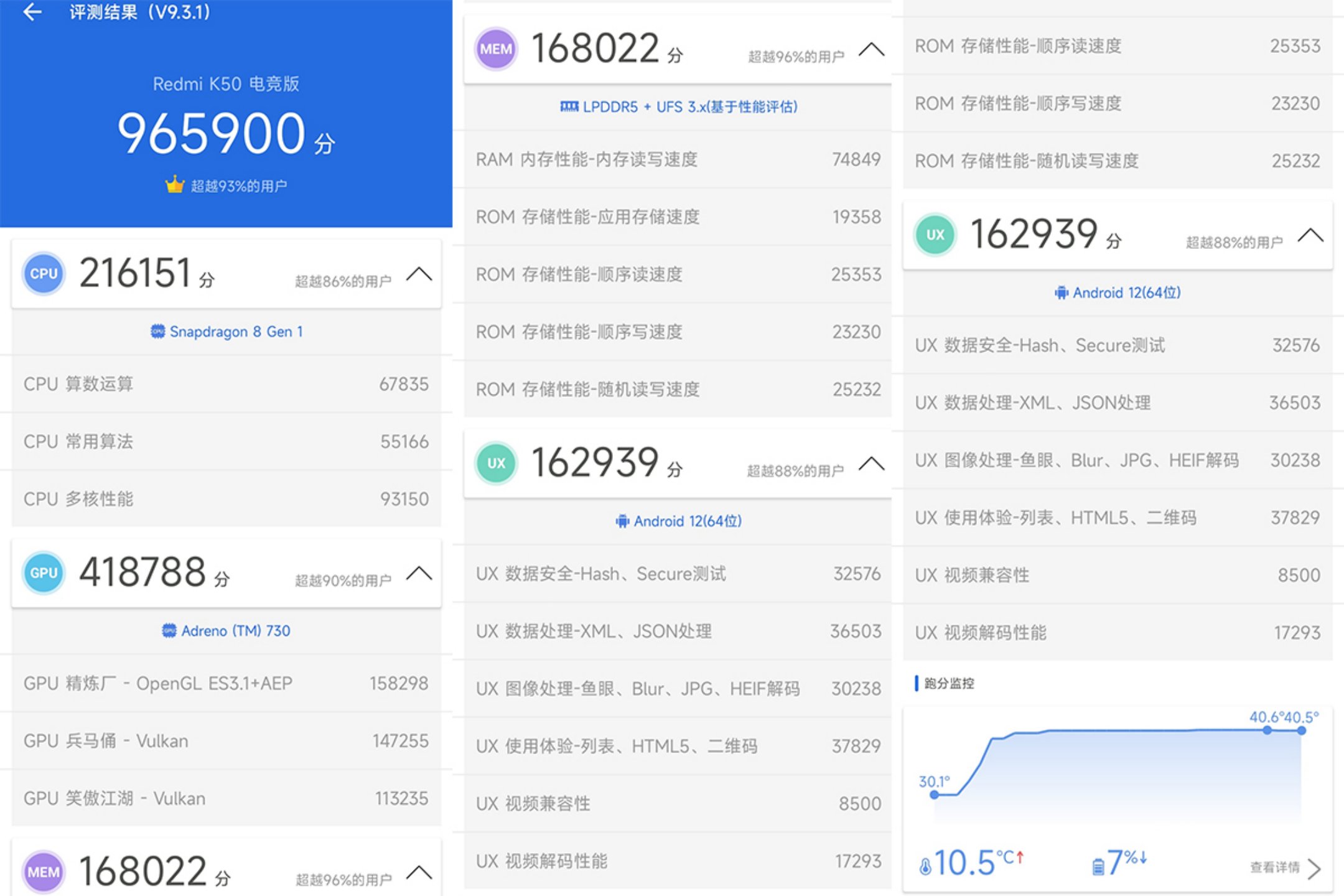1344x896 pixels.
Task: Collapse the UX section in the middle screenshot
Action: 871,463
